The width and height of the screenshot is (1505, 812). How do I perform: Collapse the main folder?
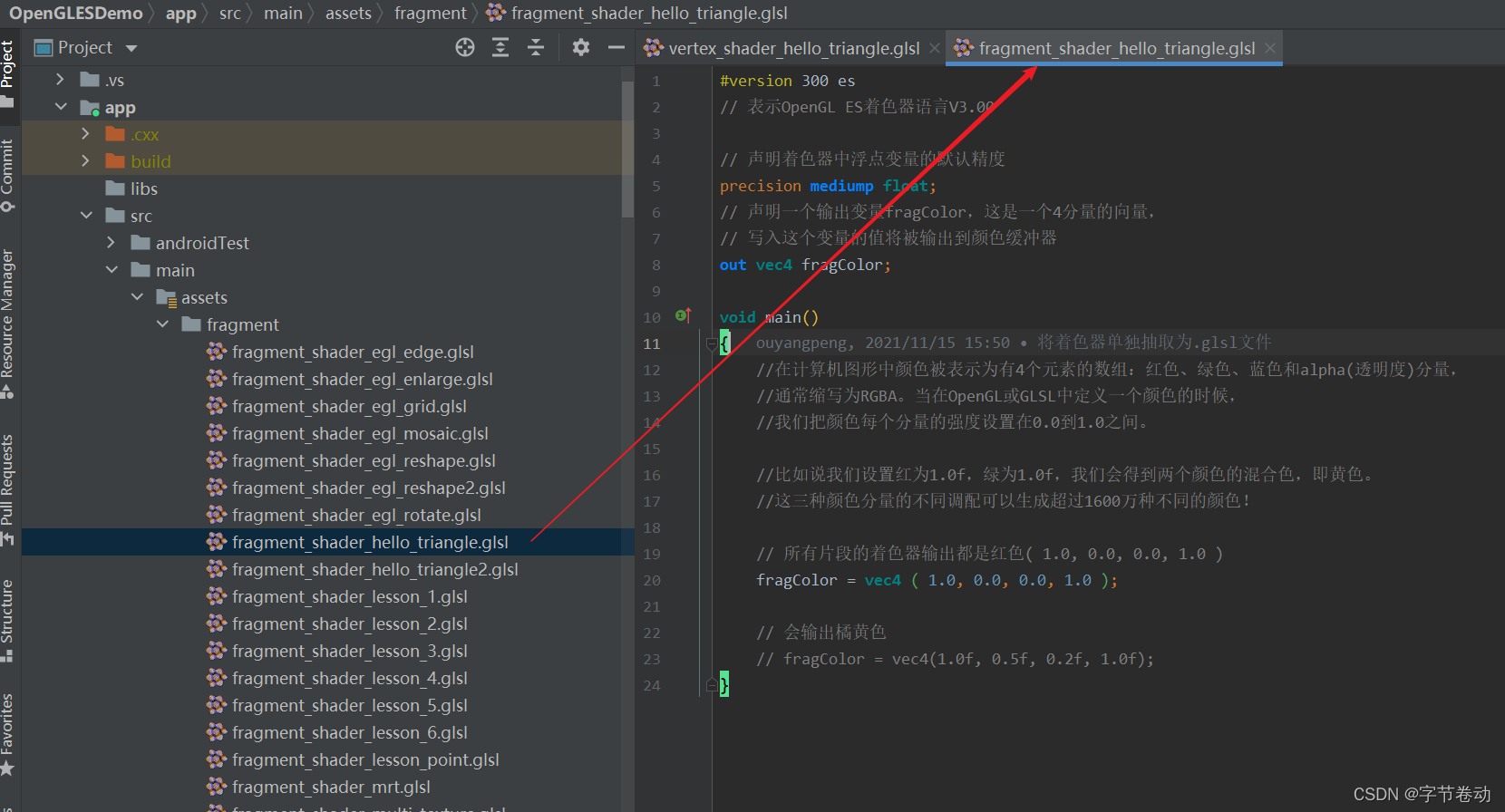tap(111, 270)
